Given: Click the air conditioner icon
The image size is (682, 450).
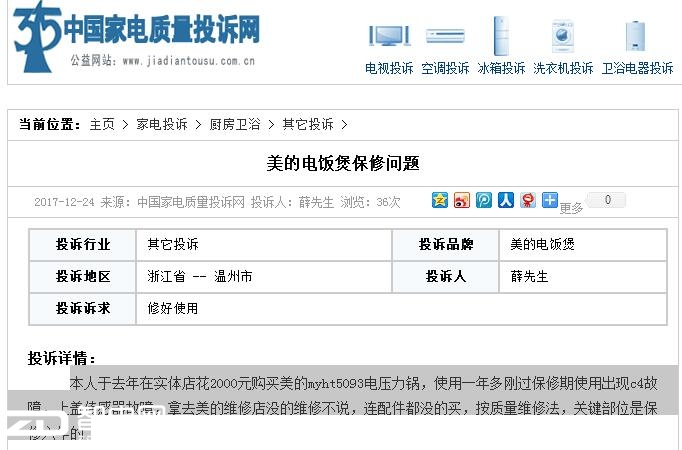Looking at the screenshot, I should tap(445, 36).
